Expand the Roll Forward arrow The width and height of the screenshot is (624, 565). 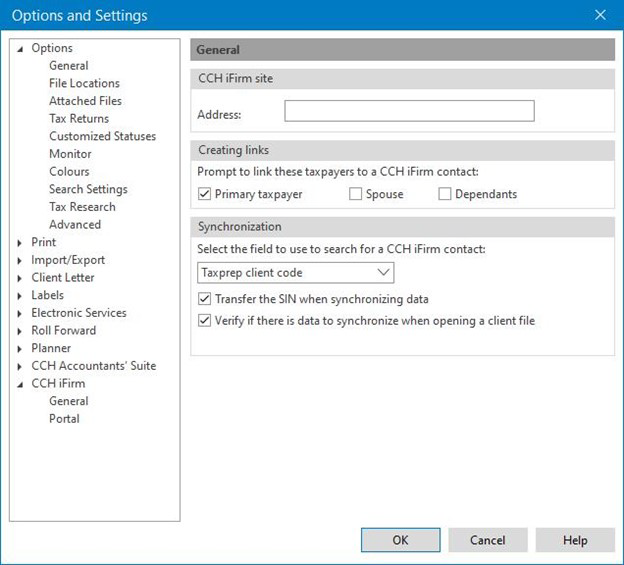[20, 331]
